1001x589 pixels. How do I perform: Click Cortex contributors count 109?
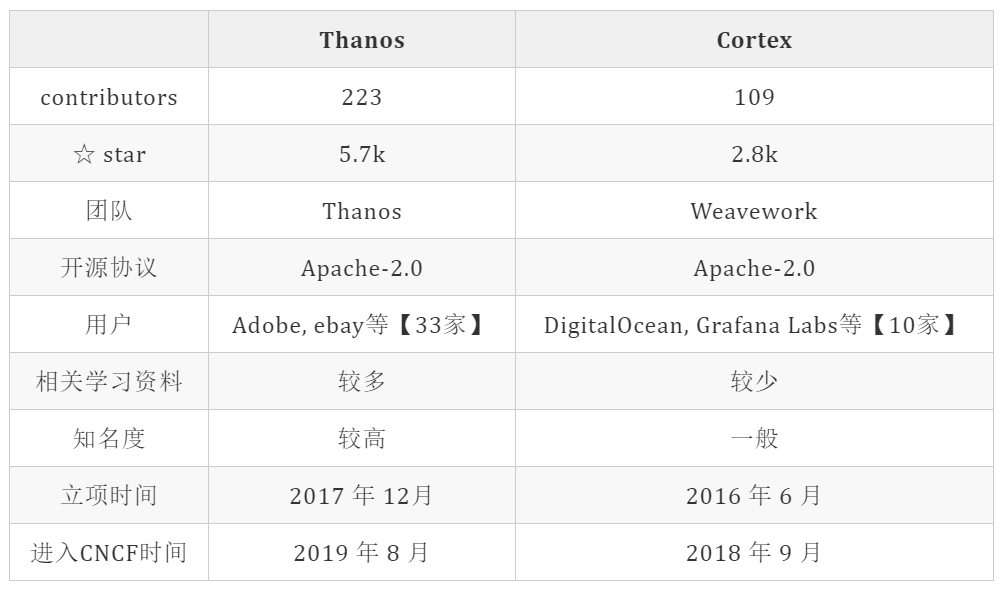pos(754,97)
